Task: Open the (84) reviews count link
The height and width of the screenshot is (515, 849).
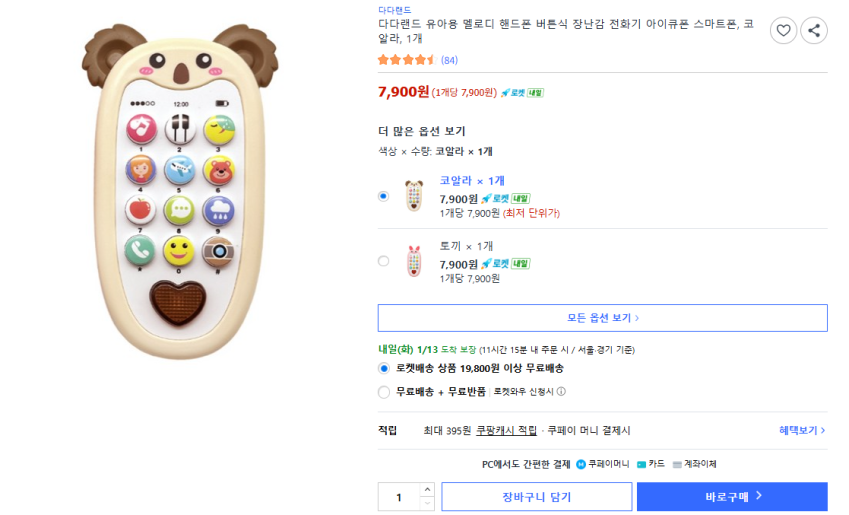Action: (x=449, y=60)
